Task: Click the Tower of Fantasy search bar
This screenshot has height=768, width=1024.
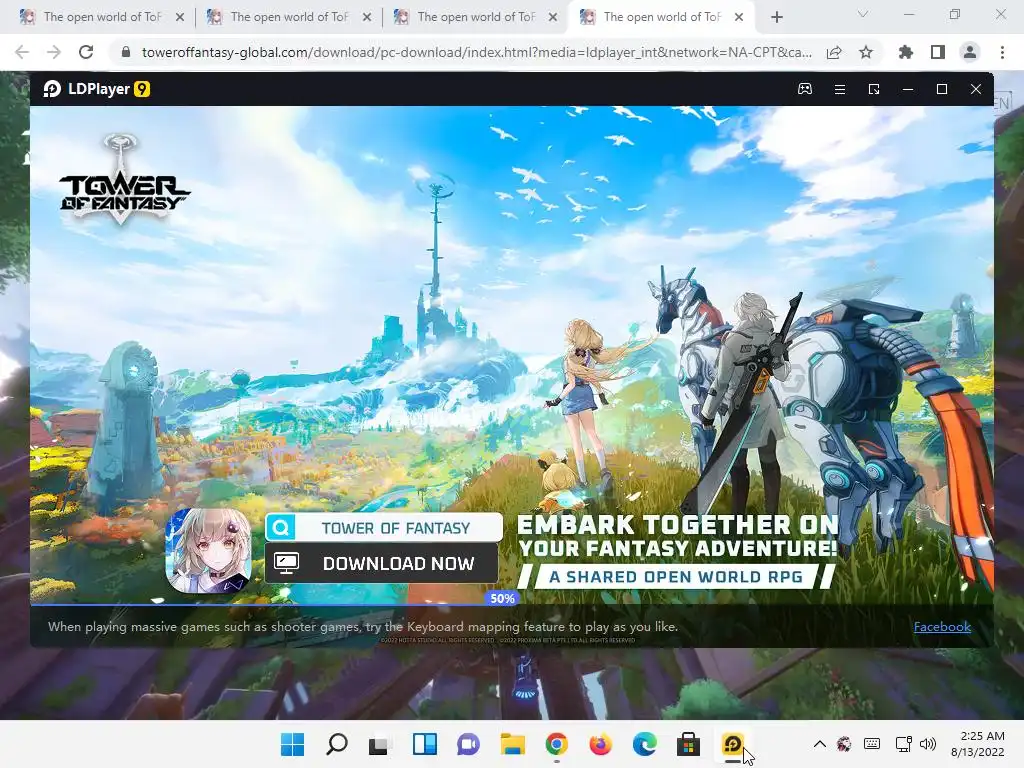Action: (384, 528)
